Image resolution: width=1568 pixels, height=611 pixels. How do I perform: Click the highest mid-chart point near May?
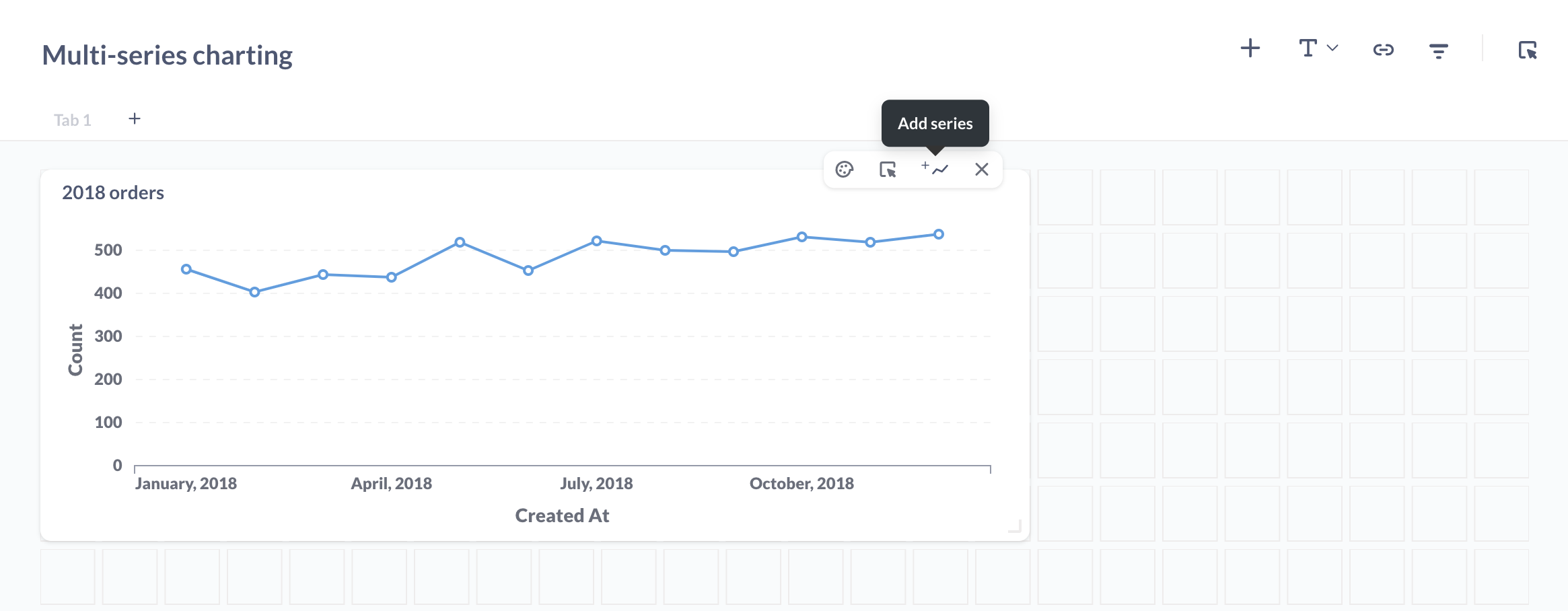[460, 242]
